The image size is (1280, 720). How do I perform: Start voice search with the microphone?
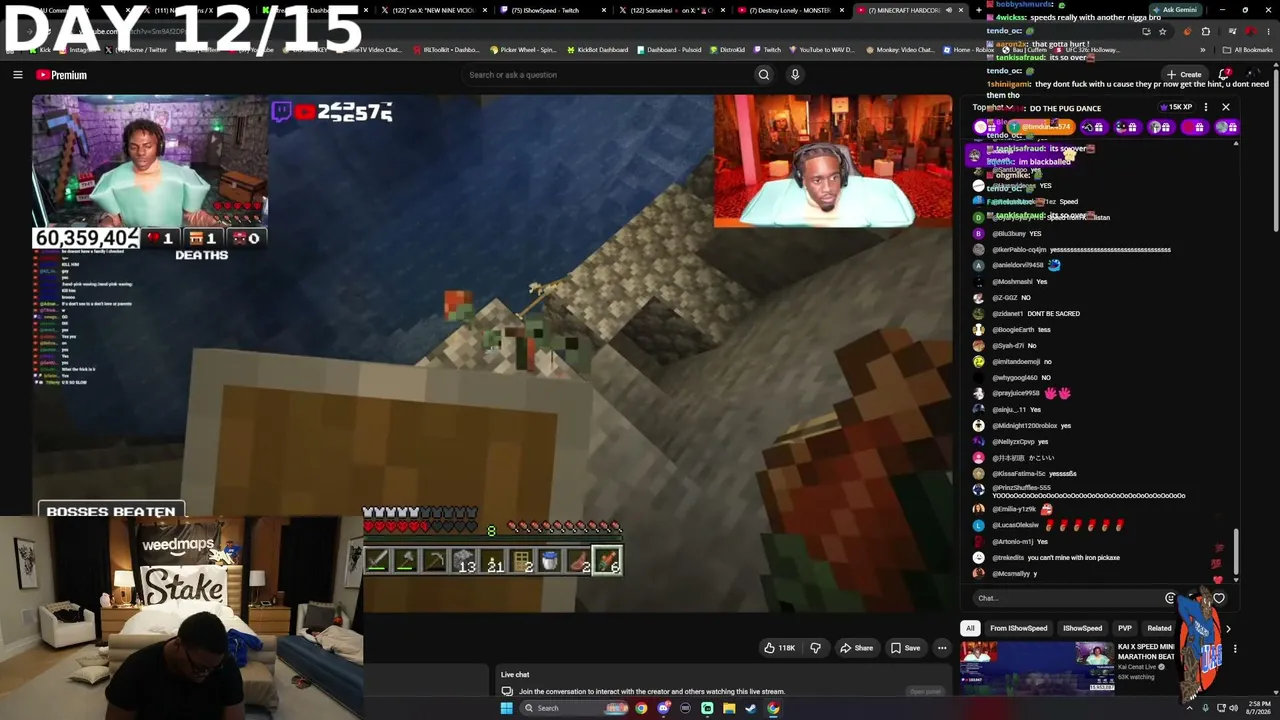pyautogui.click(x=795, y=75)
